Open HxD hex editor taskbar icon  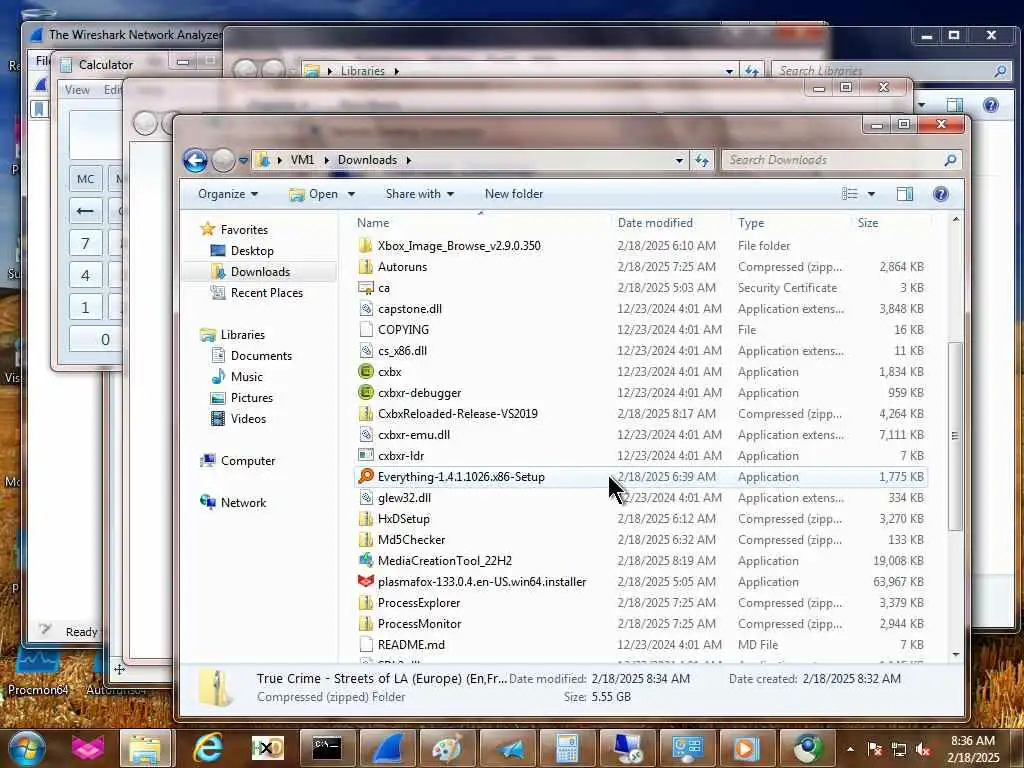click(x=267, y=748)
